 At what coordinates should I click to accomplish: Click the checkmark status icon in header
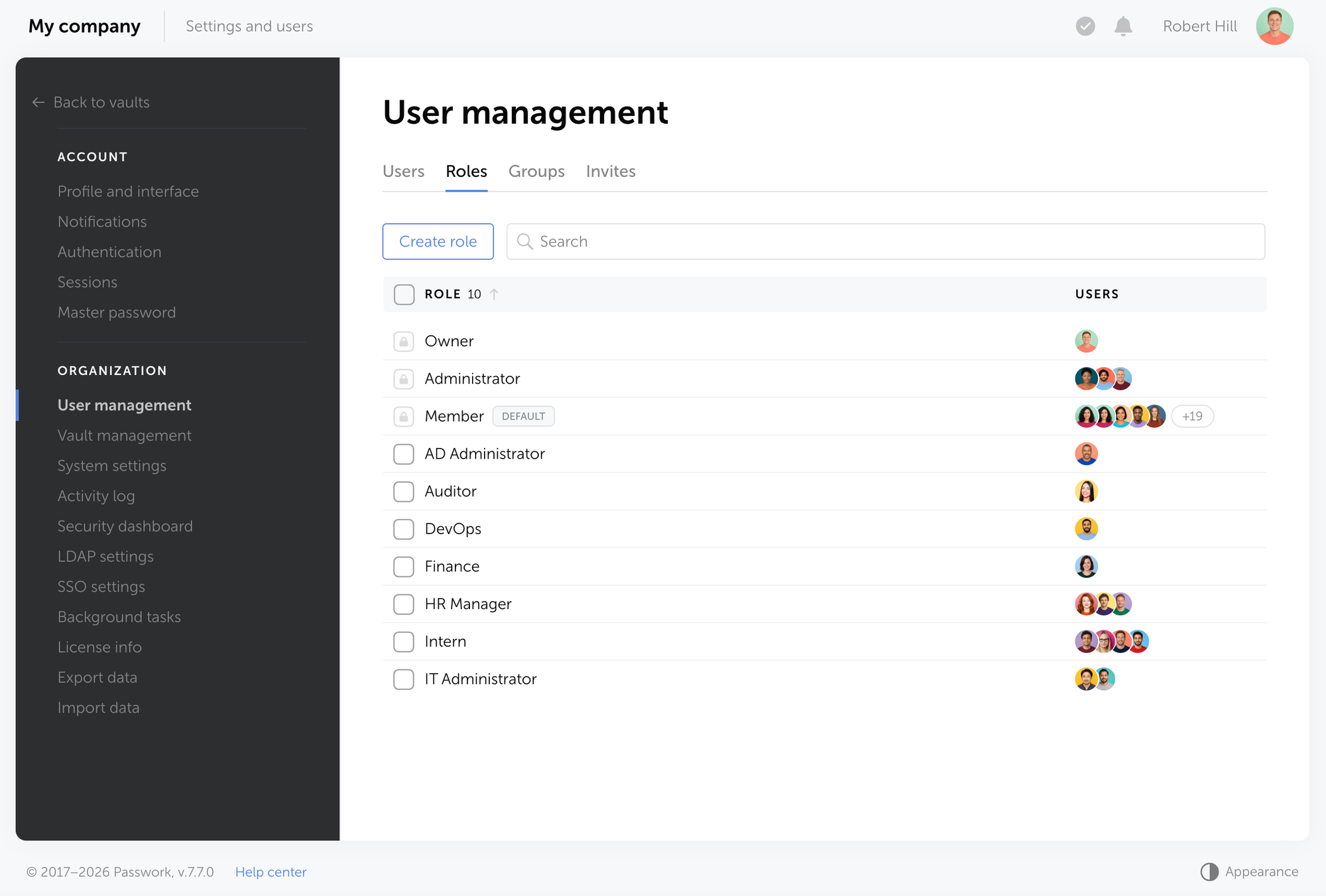pyautogui.click(x=1085, y=26)
